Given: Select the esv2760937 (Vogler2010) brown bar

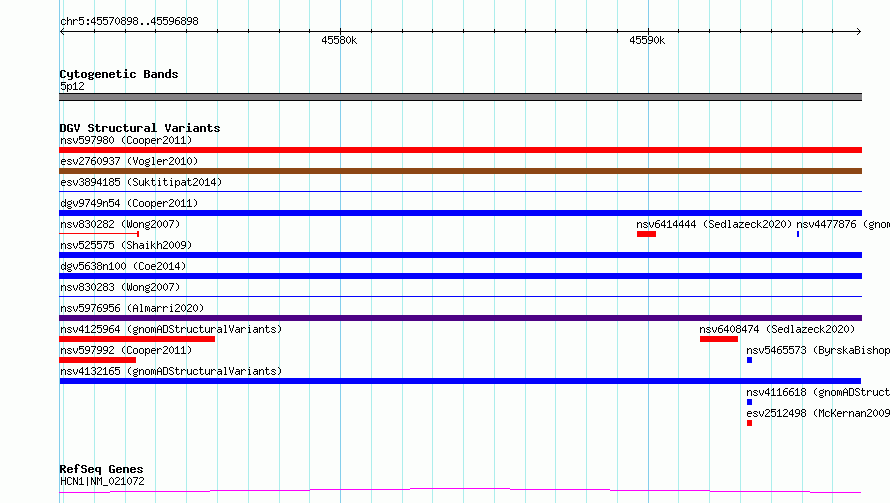Looking at the screenshot, I should coord(460,171).
